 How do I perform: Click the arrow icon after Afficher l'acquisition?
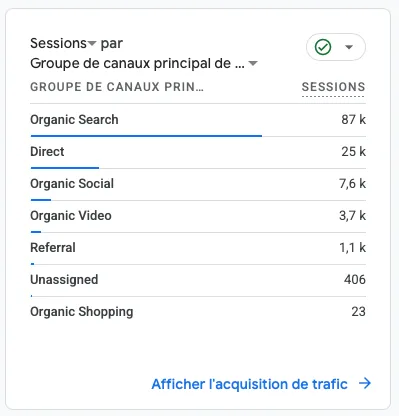point(365,383)
